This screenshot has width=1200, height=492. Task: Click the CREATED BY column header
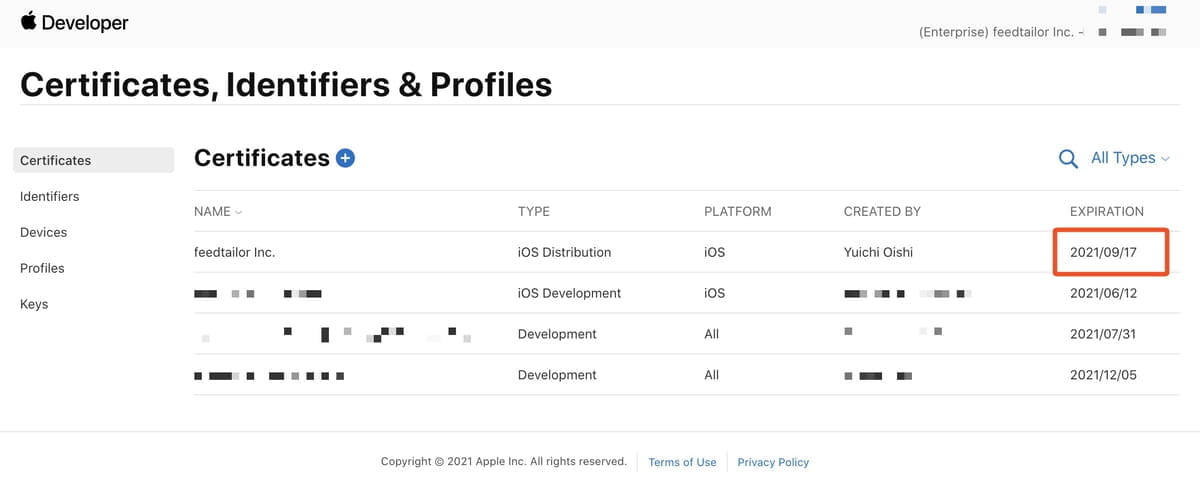point(882,212)
